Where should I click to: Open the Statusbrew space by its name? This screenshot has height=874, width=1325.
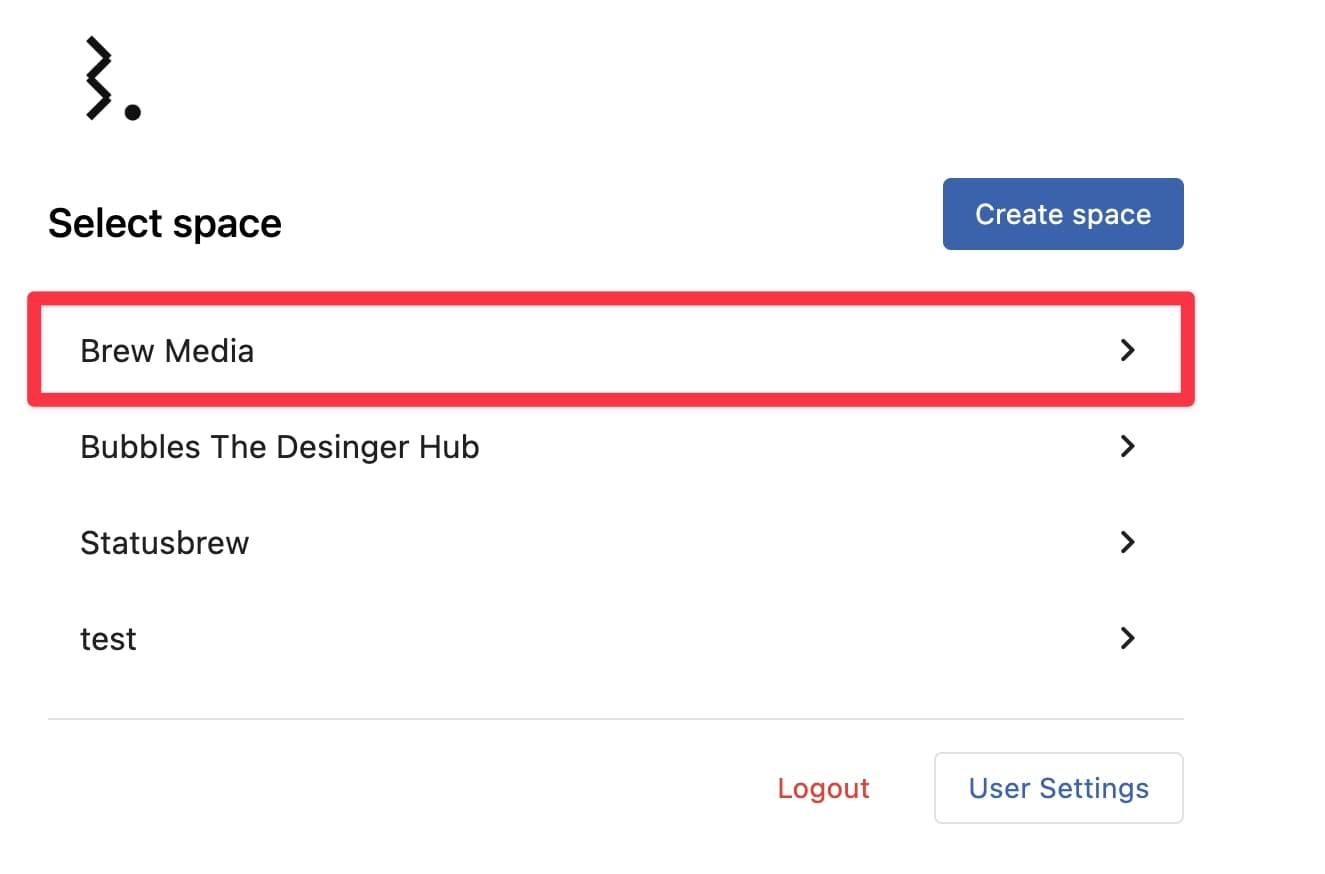pyautogui.click(x=164, y=543)
